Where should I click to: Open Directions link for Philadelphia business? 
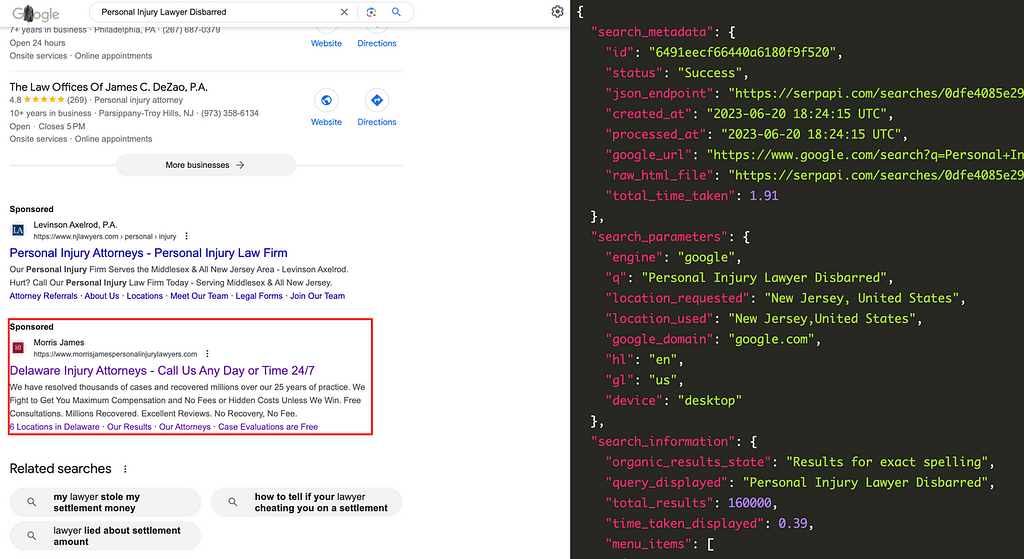coord(377,43)
